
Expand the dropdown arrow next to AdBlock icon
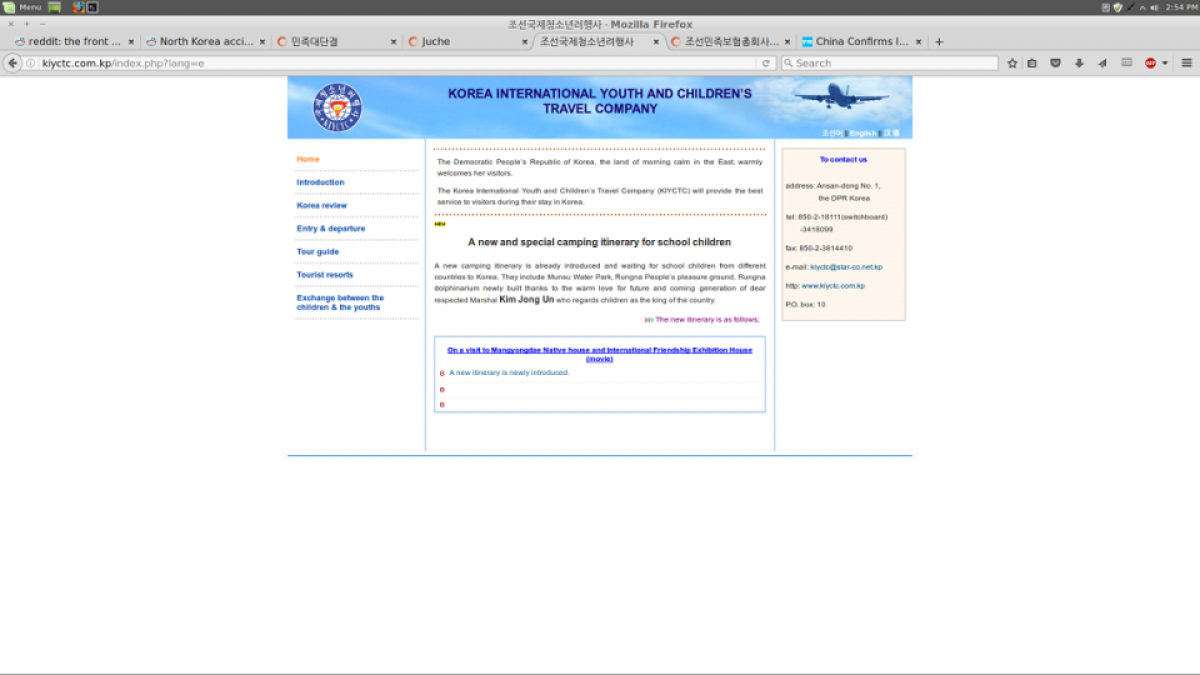[x=1165, y=62]
